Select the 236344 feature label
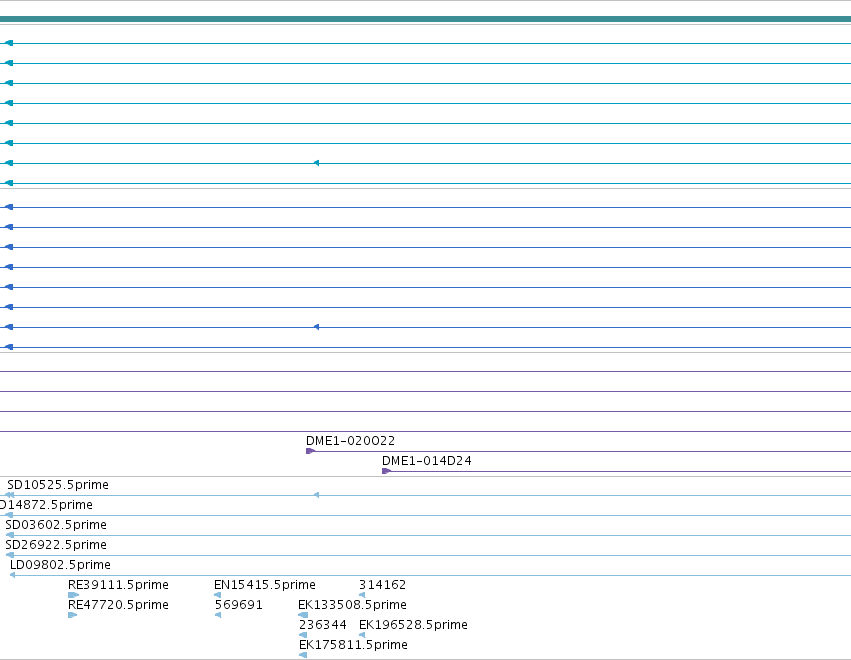 [x=323, y=625]
